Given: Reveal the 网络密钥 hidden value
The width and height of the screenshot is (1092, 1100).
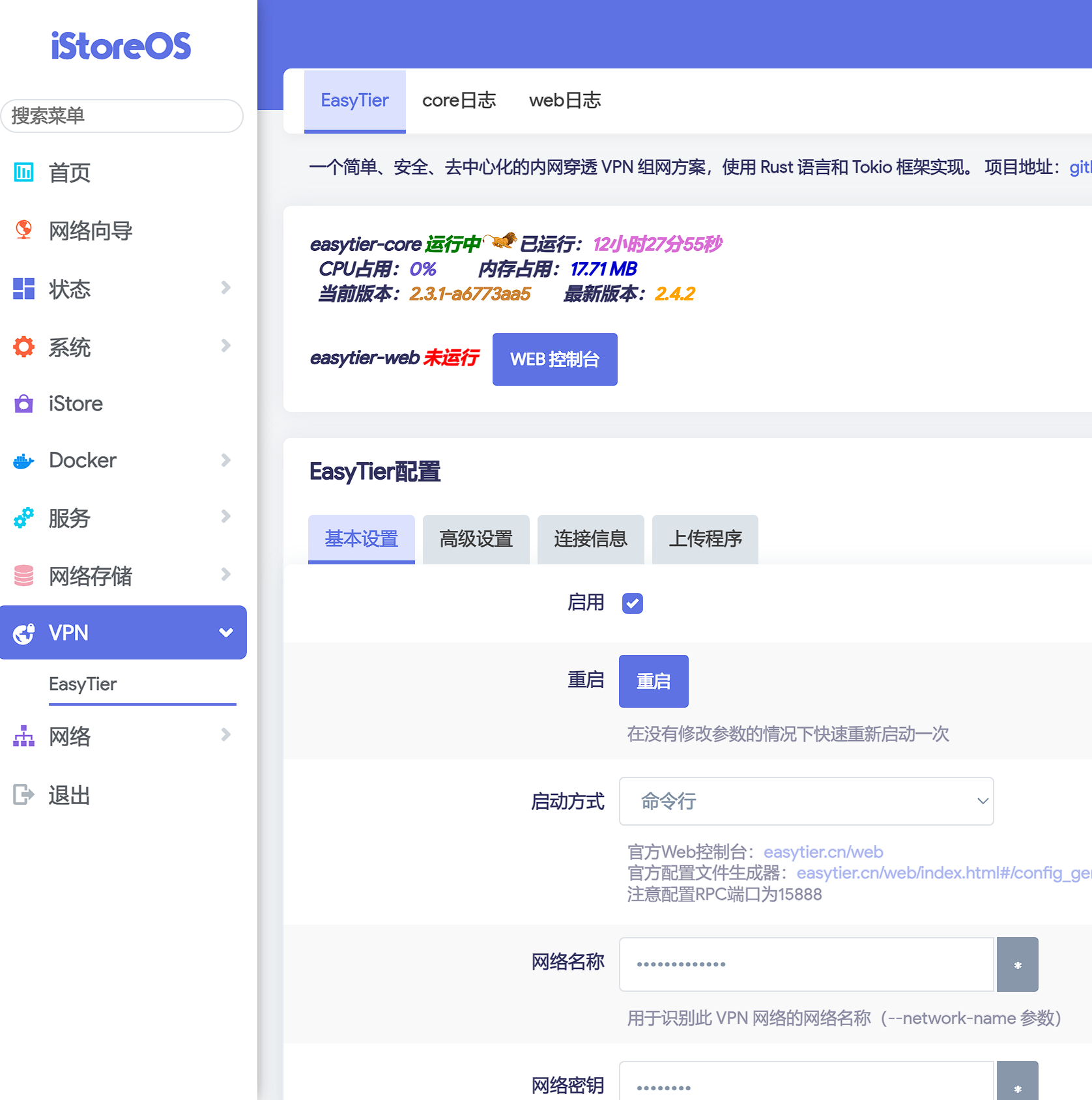Looking at the screenshot, I should click(1017, 1082).
